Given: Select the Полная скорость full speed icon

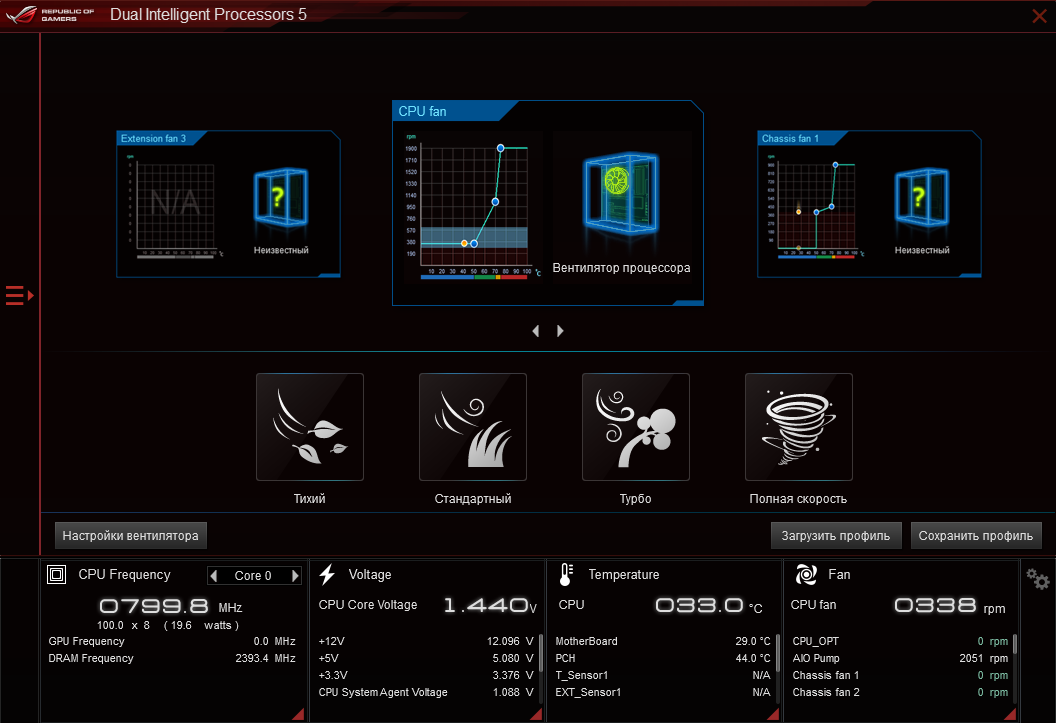Looking at the screenshot, I should 799,427.
